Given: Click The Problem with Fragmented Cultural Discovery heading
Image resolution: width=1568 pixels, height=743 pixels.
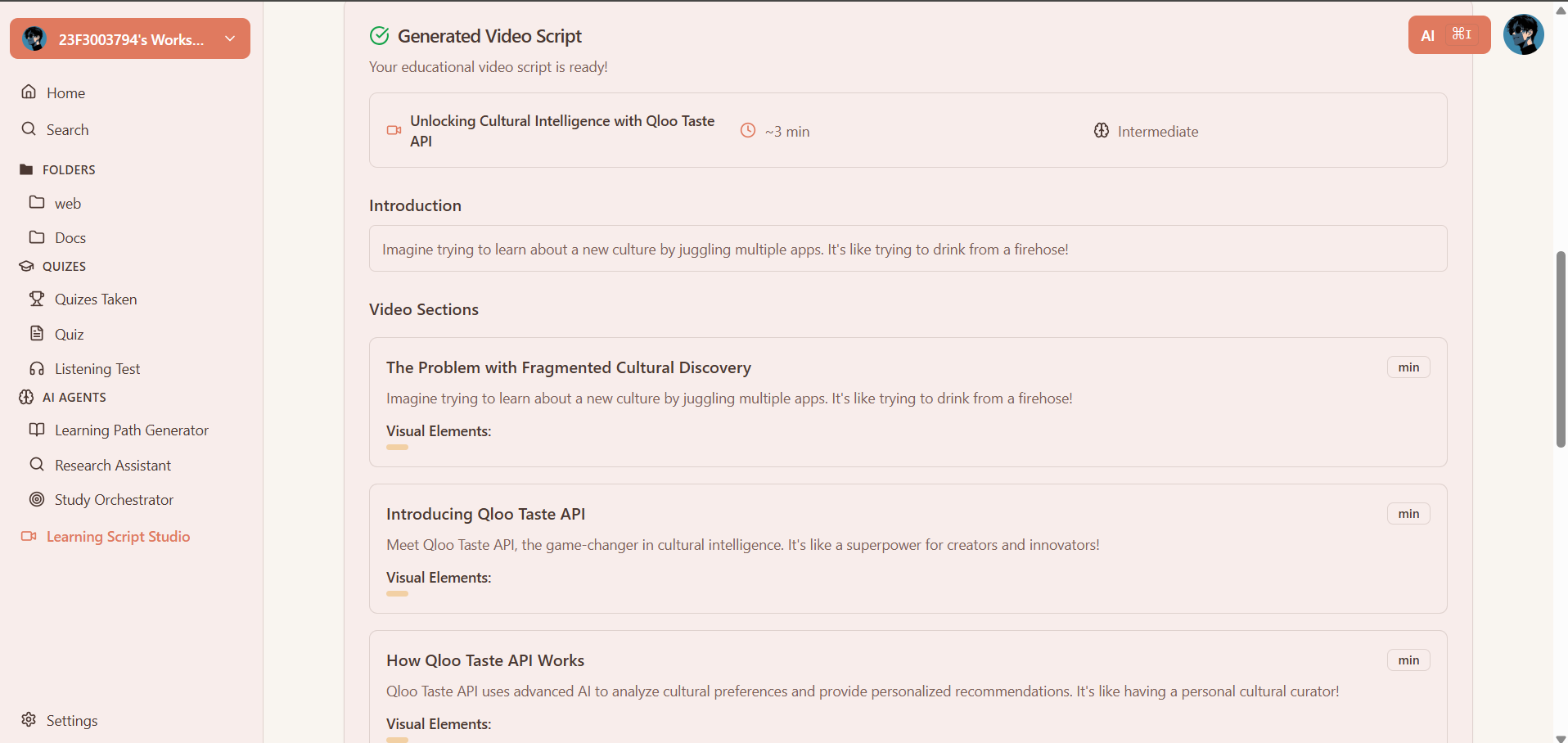Looking at the screenshot, I should click(x=569, y=367).
